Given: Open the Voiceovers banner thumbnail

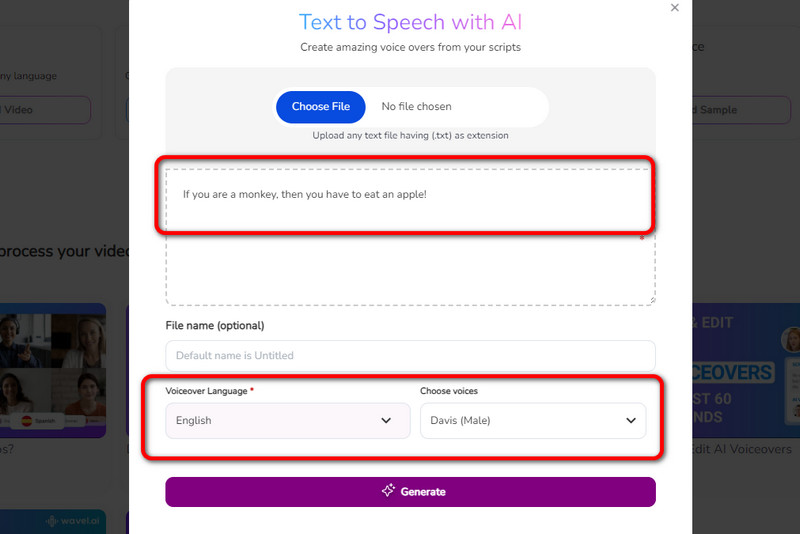Looking at the screenshot, I should (x=746, y=370).
